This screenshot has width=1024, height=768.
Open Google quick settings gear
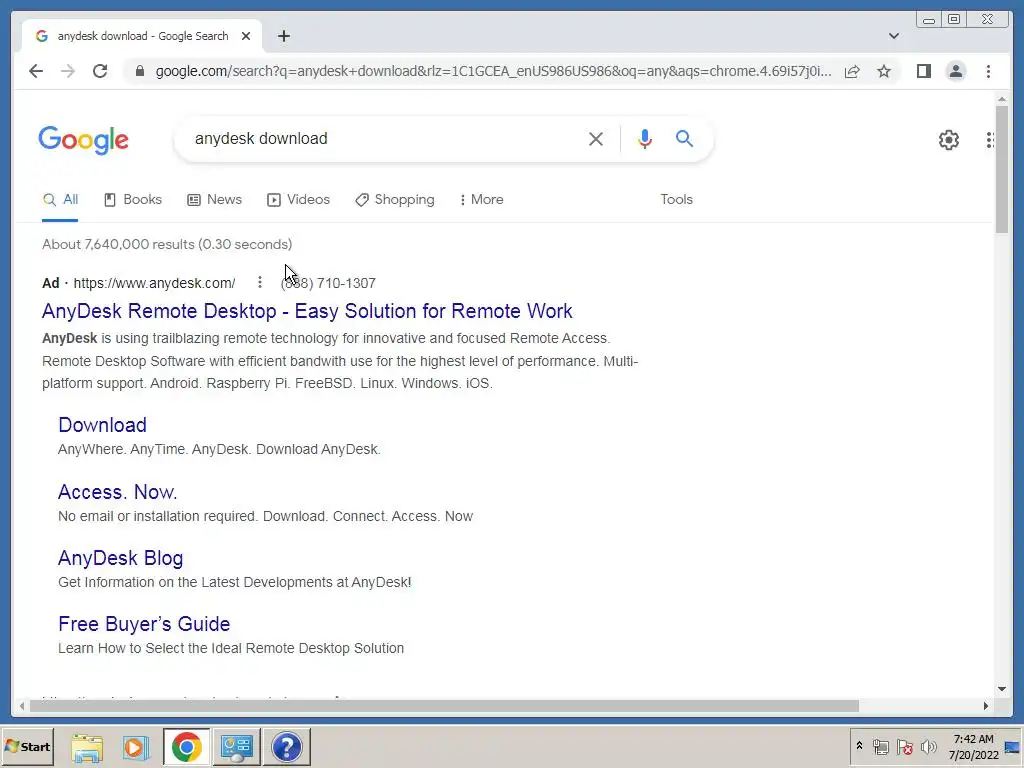click(x=948, y=139)
